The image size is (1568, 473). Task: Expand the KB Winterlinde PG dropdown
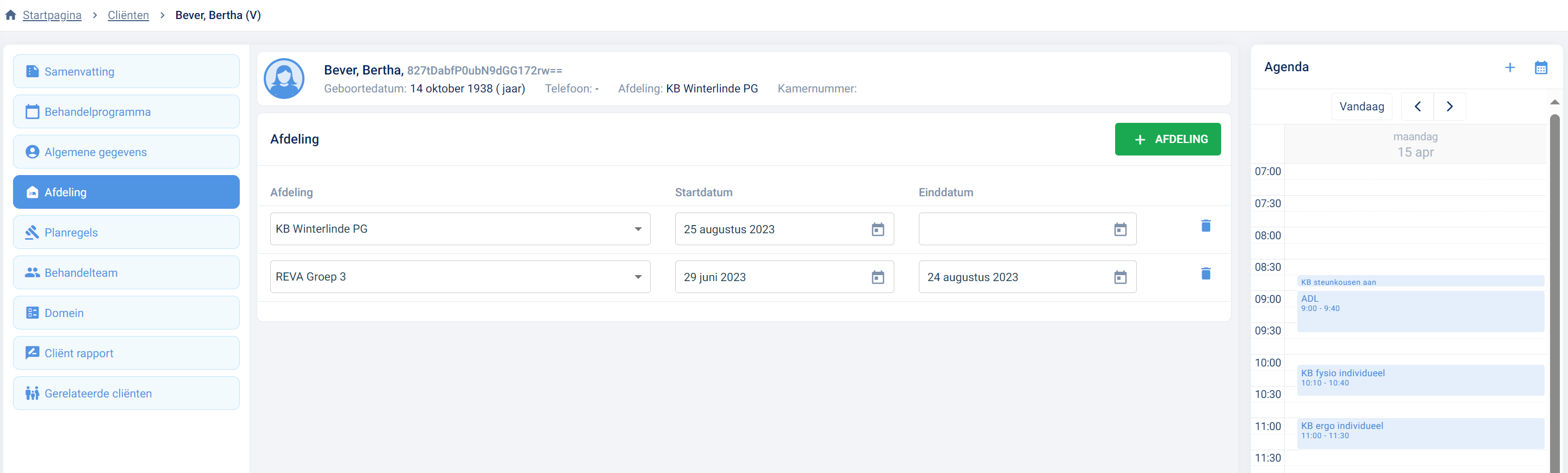tap(460, 229)
